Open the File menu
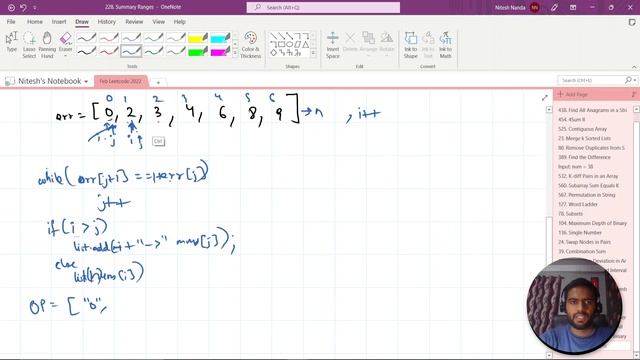The height and width of the screenshot is (360, 640). 11,22
